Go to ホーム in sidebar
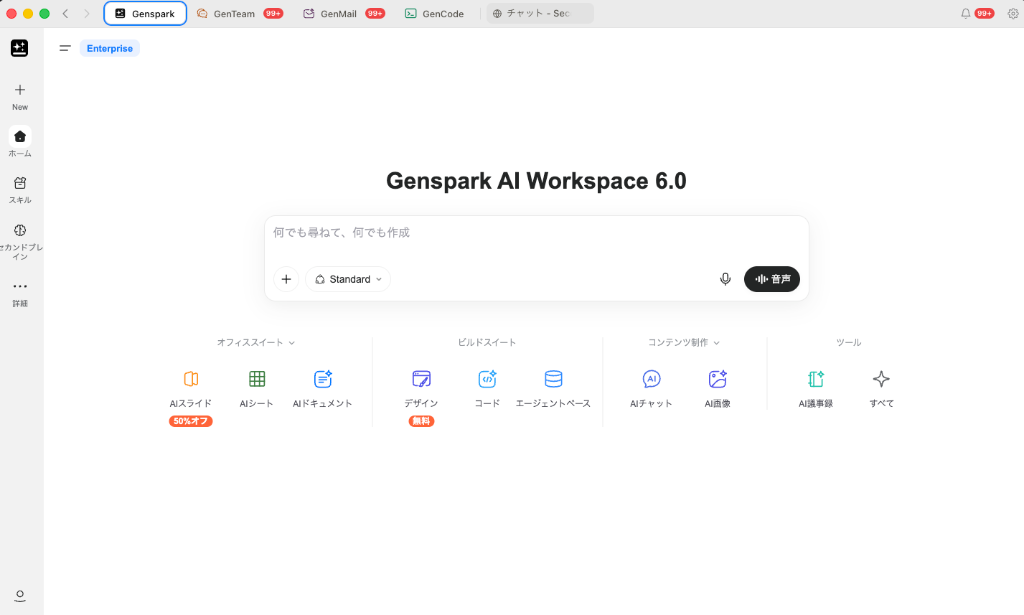 [20, 142]
